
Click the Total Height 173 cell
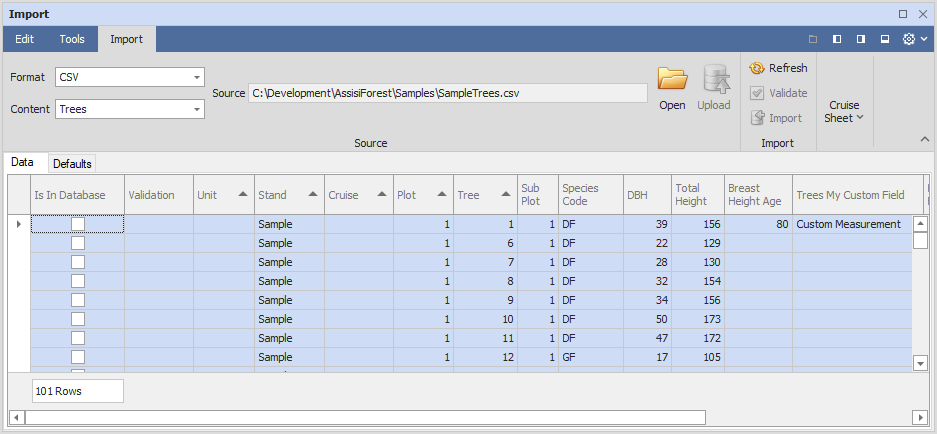(x=698, y=319)
